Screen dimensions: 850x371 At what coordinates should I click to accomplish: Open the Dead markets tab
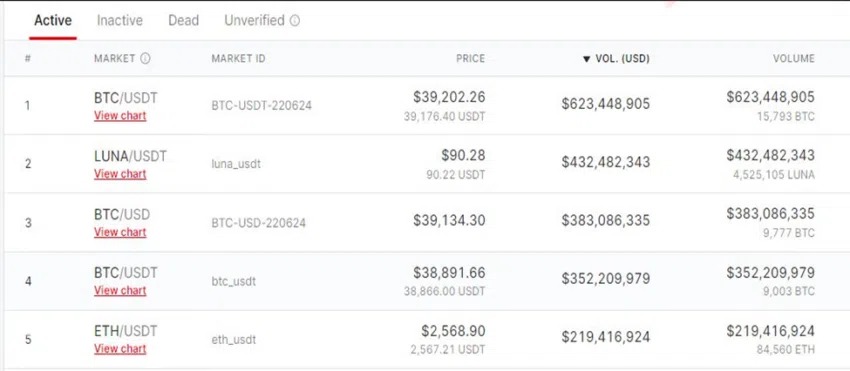183,21
